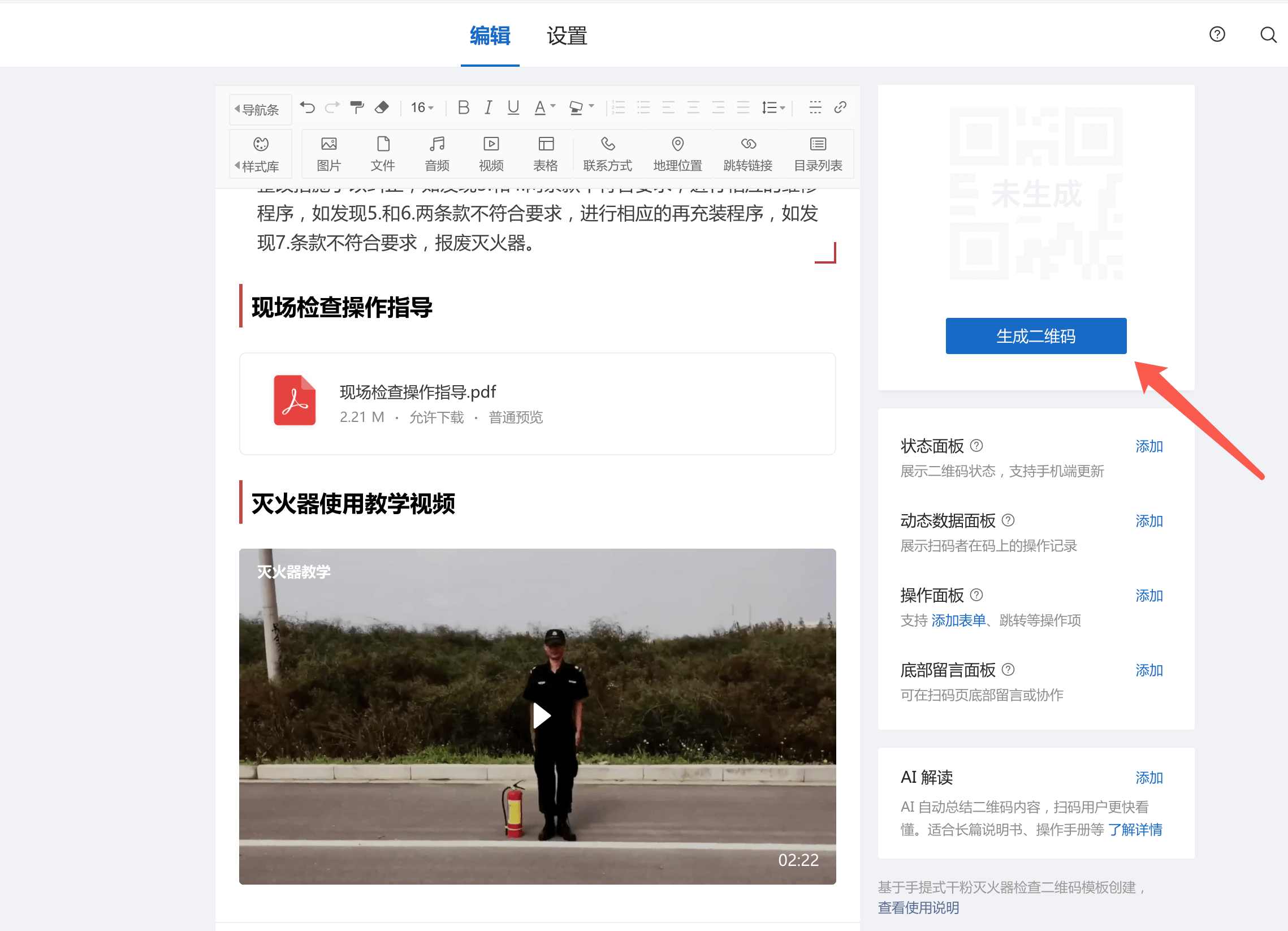This screenshot has width=1288, height=931.
Task: Click the eraser clear-format icon
Action: [x=382, y=107]
